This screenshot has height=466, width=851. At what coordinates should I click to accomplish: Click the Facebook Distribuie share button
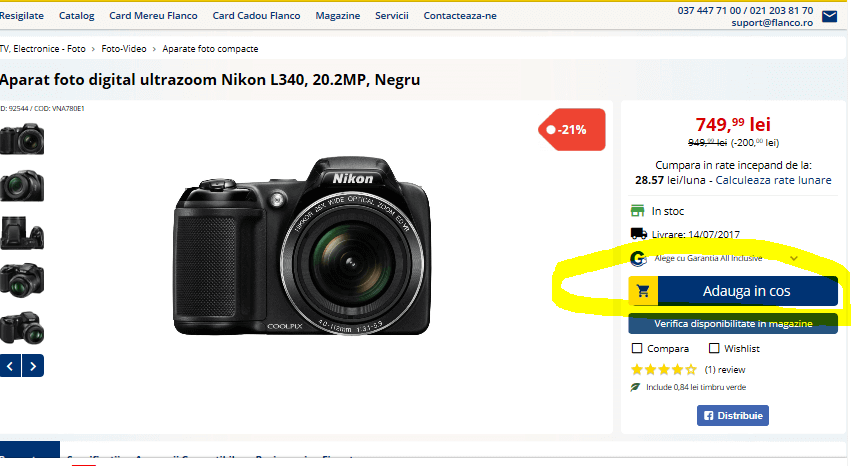point(732,415)
